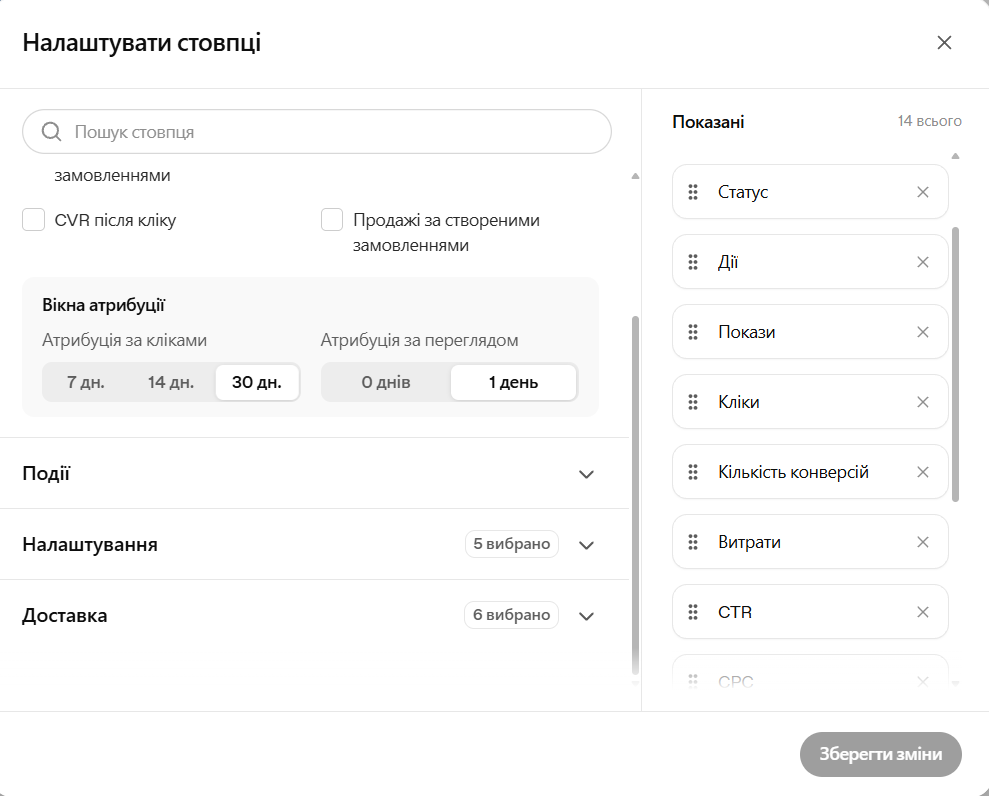Grab the drag handle for Кількість конверсій
Screen dimensions: 989x796
pyautogui.click(x=693, y=472)
